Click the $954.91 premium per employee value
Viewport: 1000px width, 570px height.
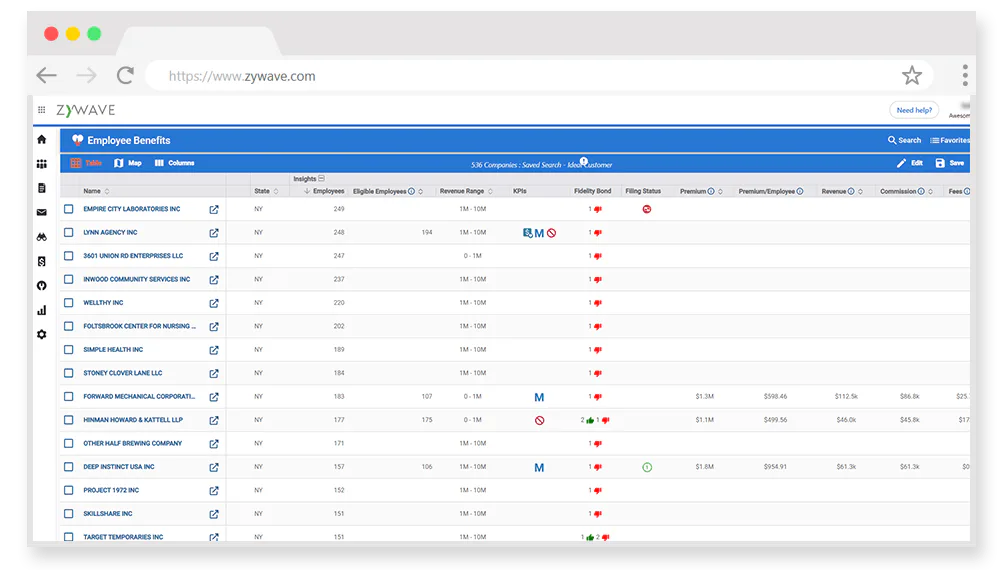click(776, 467)
